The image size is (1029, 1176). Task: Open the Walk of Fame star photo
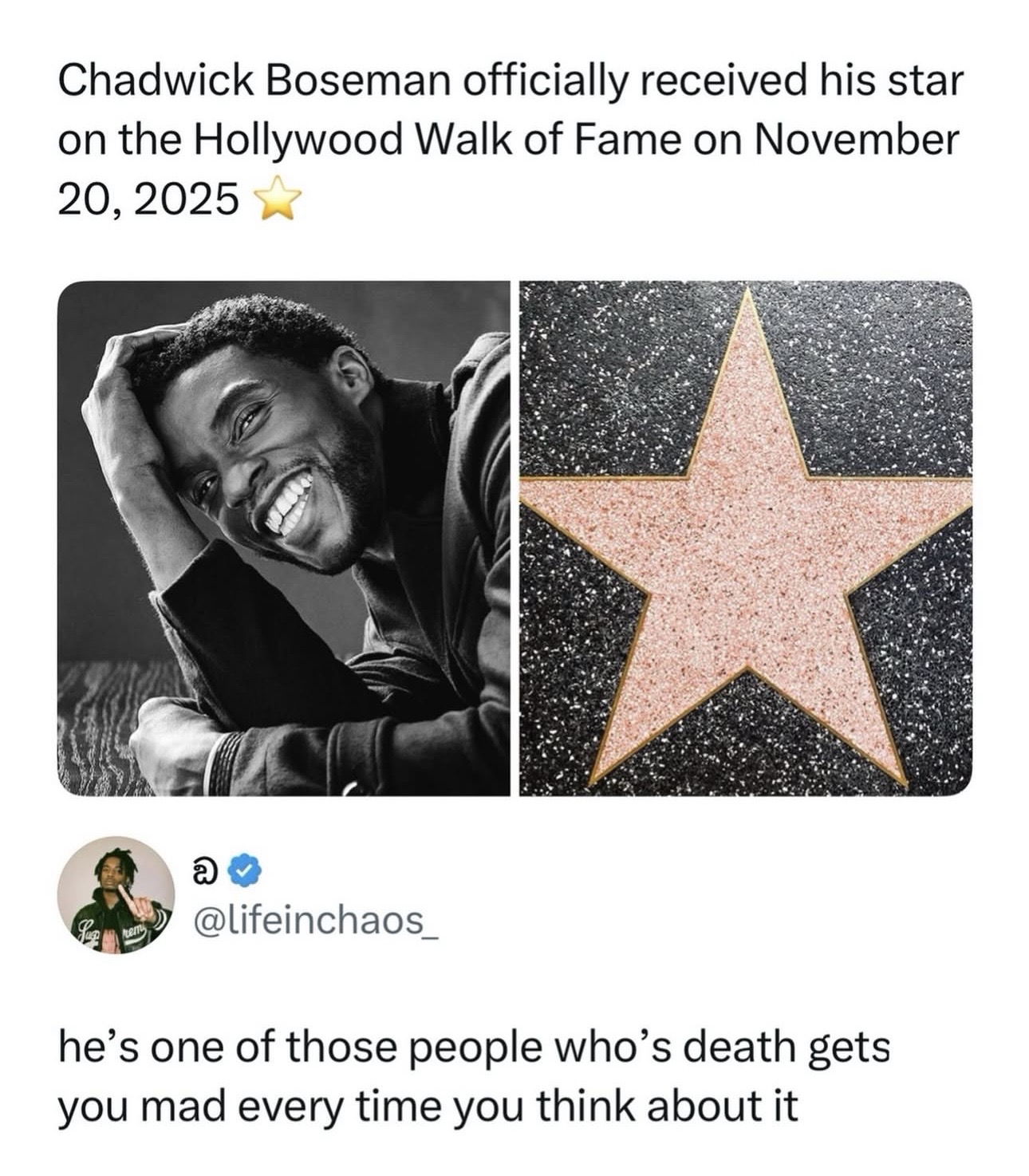(x=745, y=539)
